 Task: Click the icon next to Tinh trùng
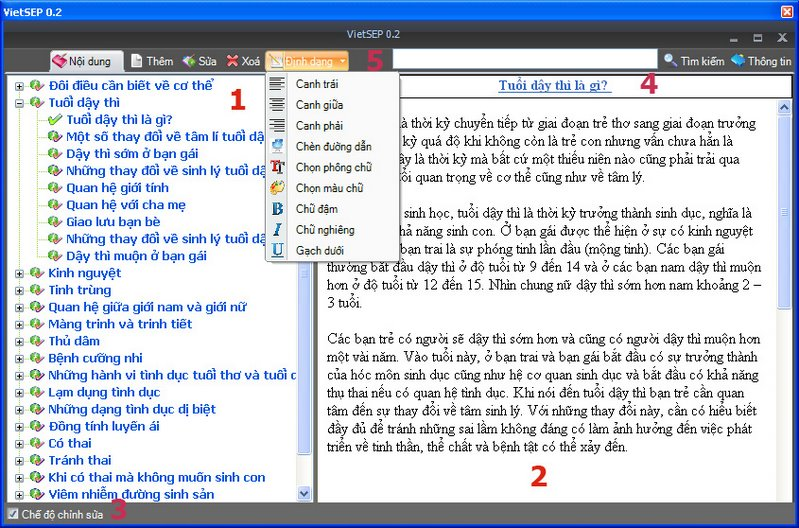pos(37,290)
